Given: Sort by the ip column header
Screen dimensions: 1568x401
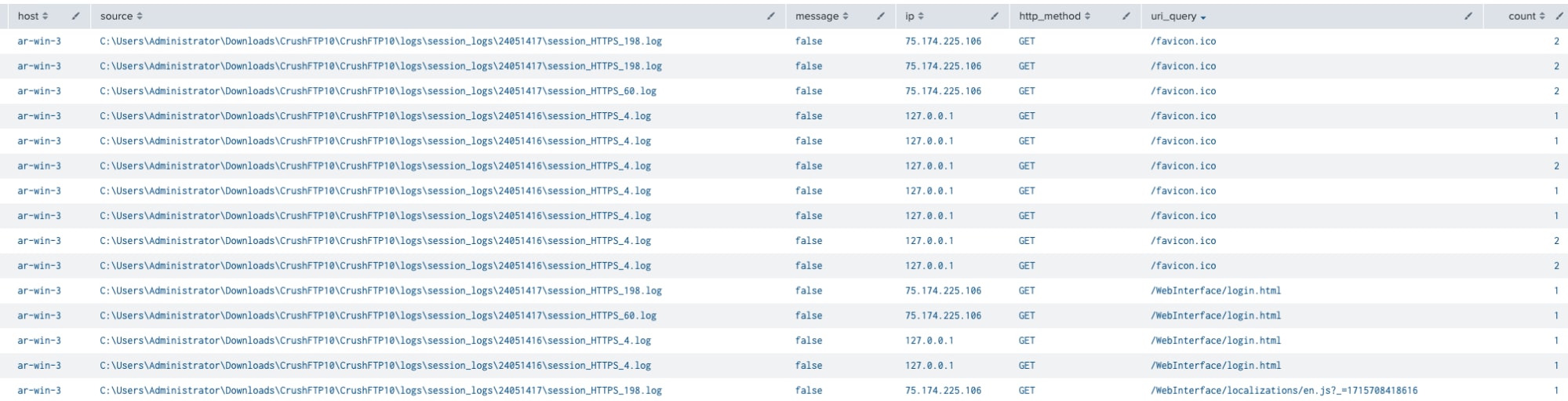Looking at the screenshot, I should click(915, 16).
